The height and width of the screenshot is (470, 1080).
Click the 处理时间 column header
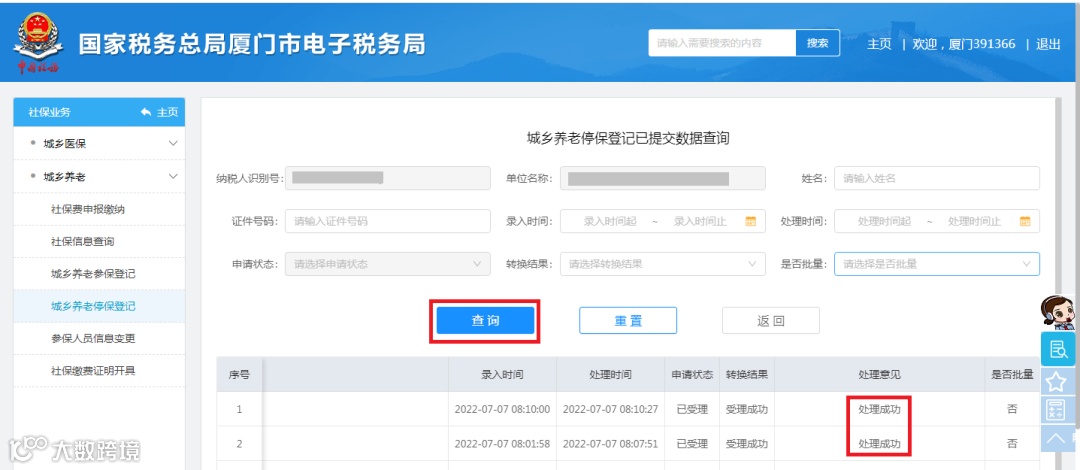click(x=610, y=374)
